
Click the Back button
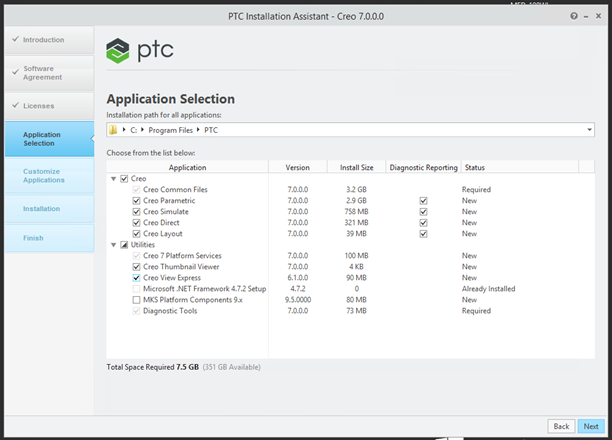561,426
